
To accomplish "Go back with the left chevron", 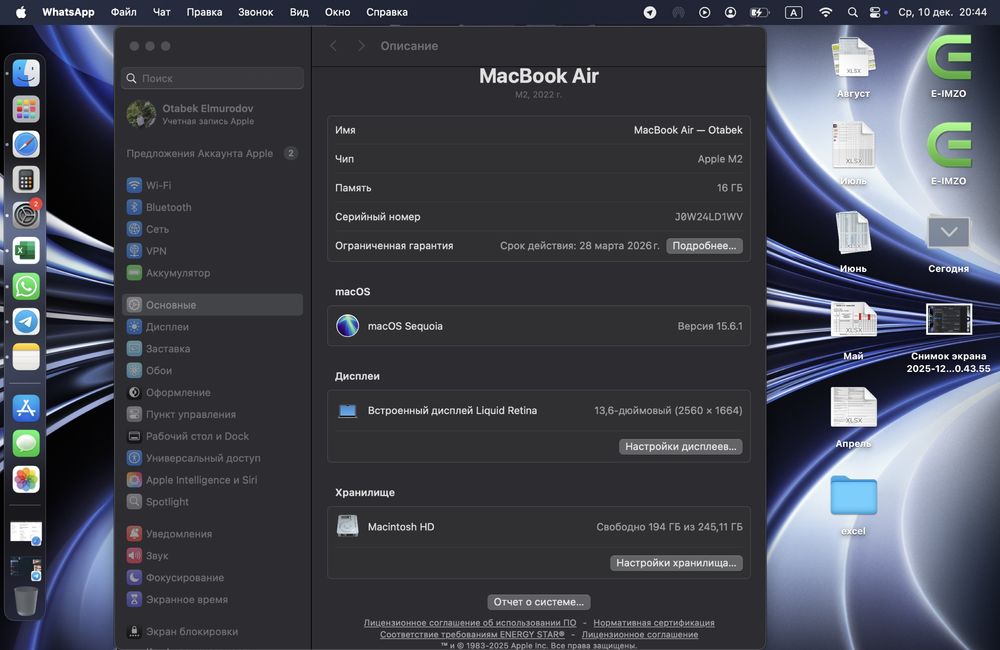I will 334,46.
